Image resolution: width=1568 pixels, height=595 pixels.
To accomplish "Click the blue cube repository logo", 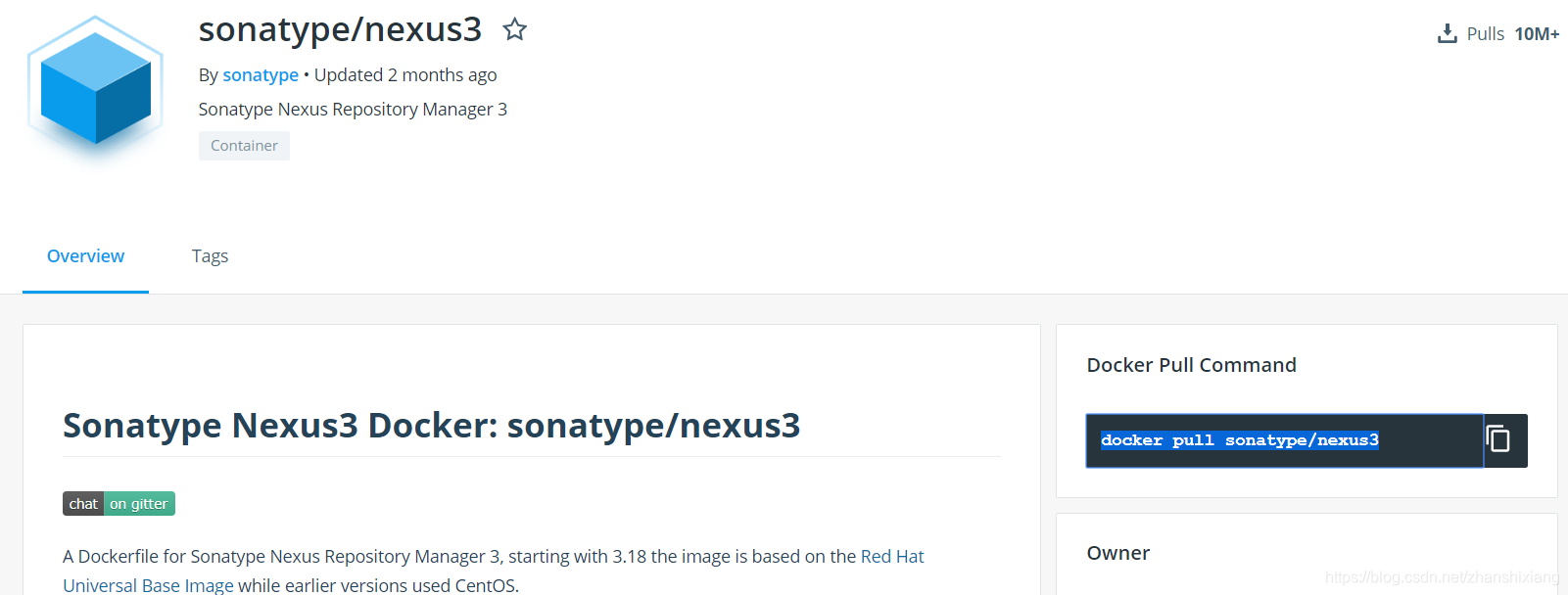I will [x=94, y=86].
